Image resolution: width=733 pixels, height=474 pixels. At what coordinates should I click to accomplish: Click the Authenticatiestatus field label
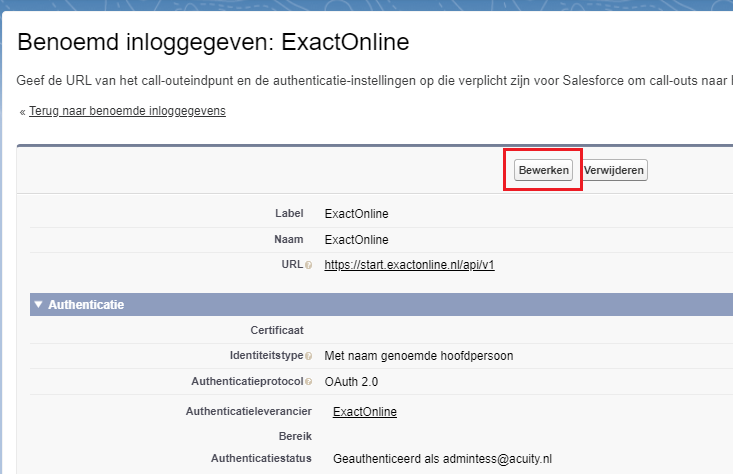pyautogui.click(x=261, y=458)
